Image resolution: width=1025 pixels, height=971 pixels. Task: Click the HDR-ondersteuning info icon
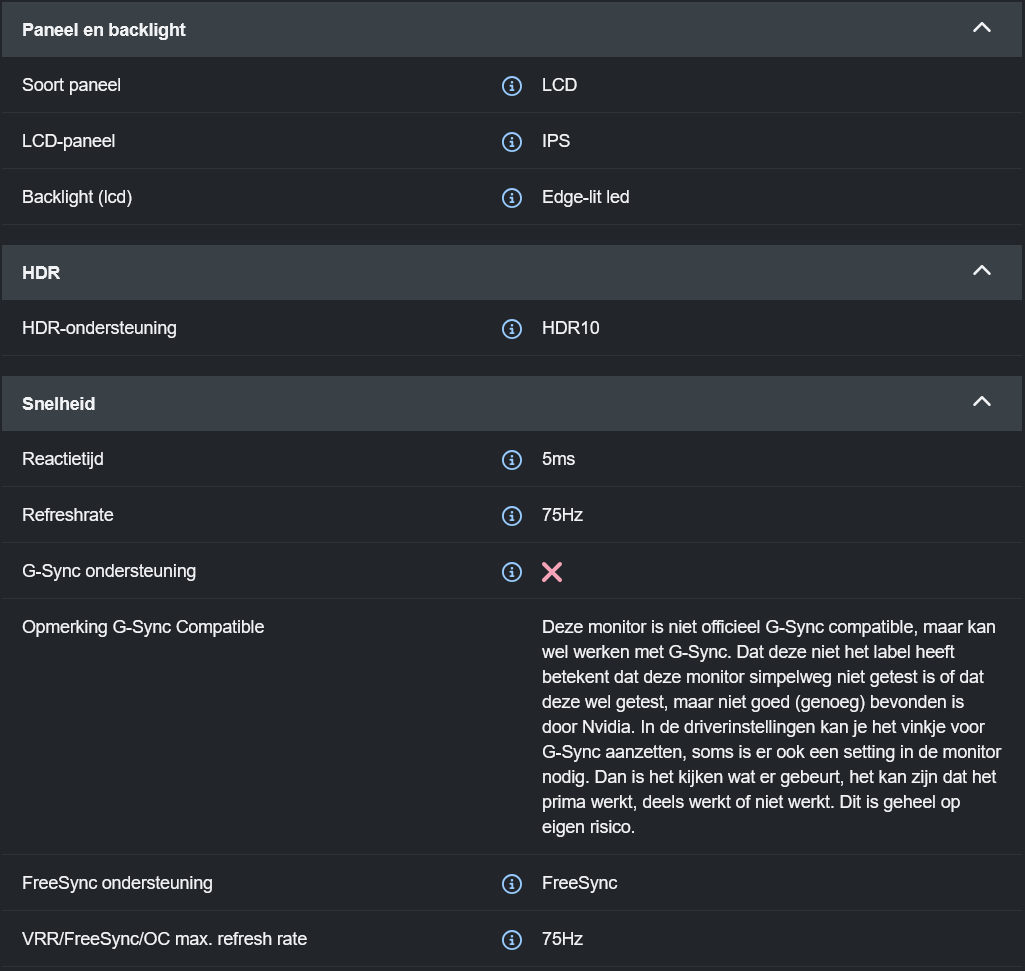click(511, 329)
